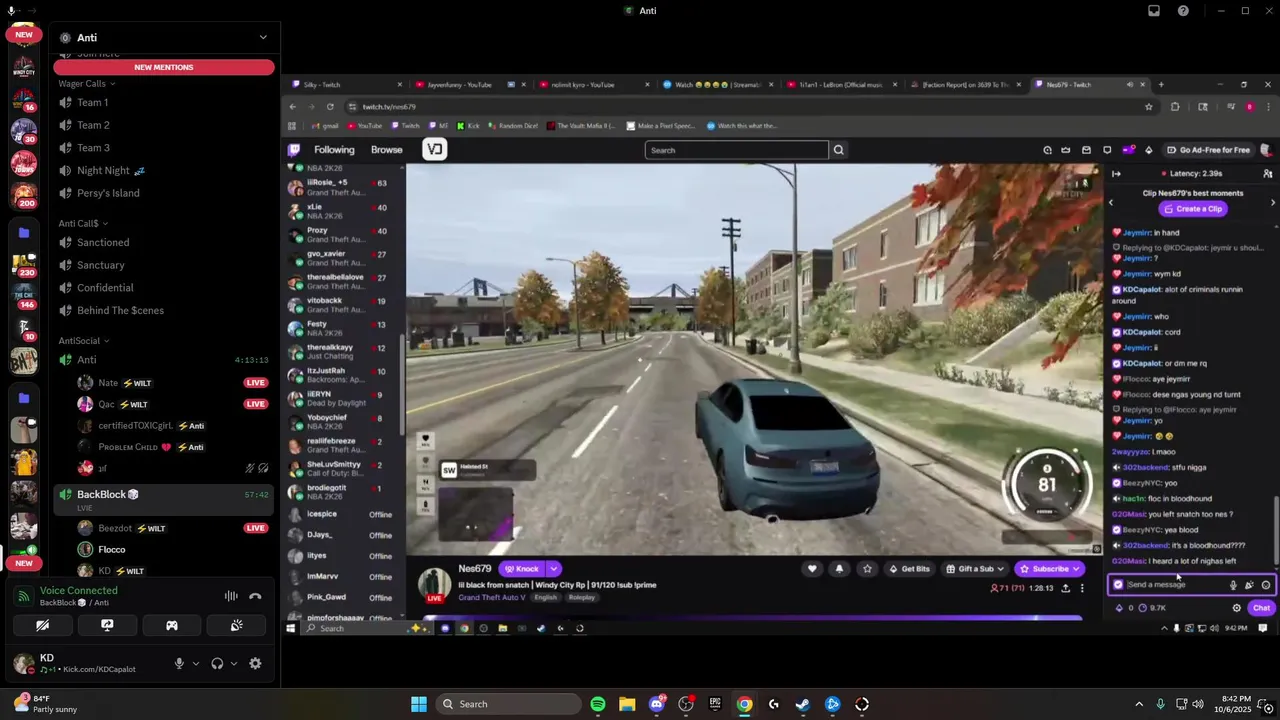This screenshot has width=1280, height=720.
Task: Collapse the Anti Call$ category
Action: (83, 223)
